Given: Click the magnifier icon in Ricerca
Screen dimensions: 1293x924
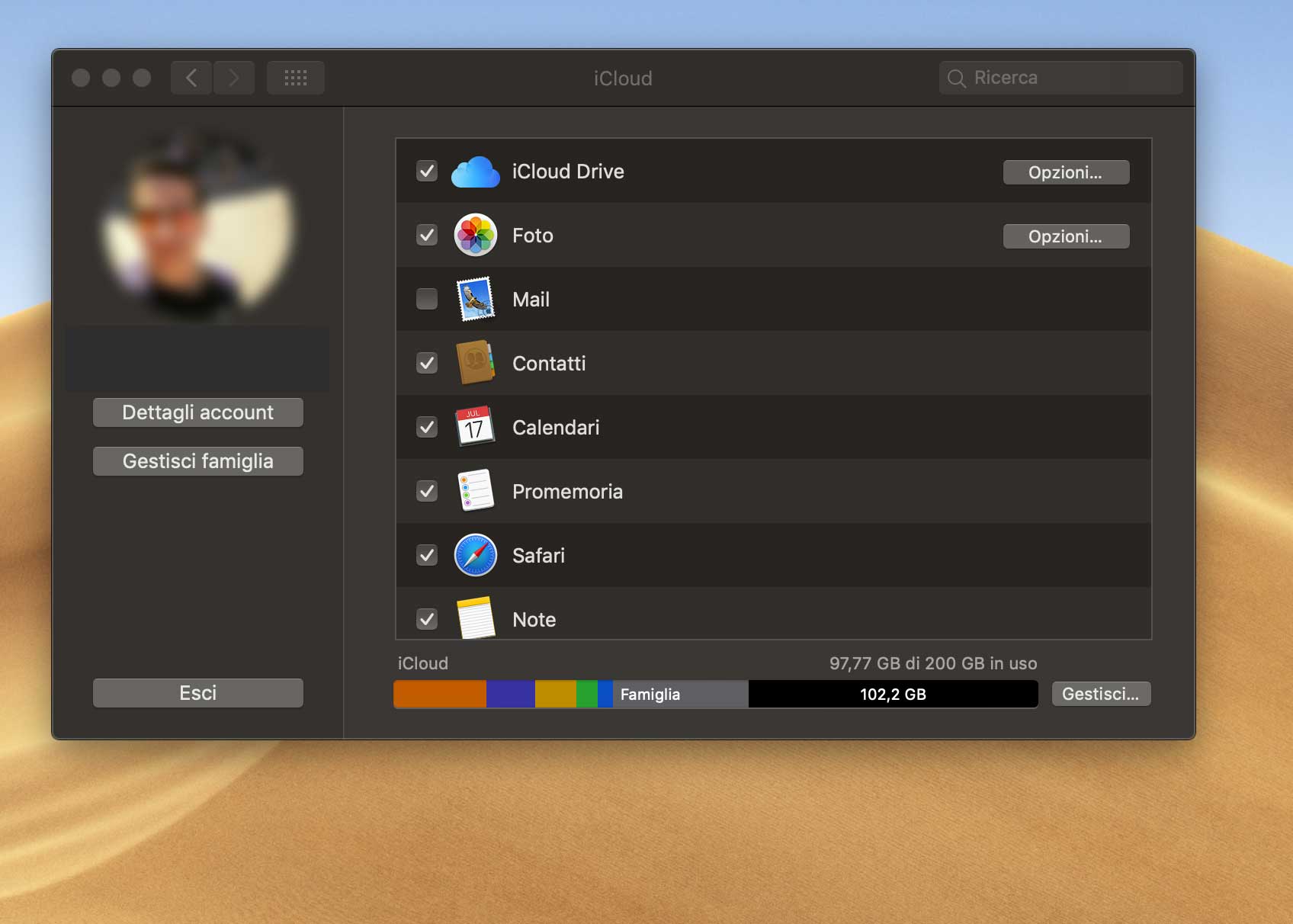Looking at the screenshot, I should coord(956,78).
